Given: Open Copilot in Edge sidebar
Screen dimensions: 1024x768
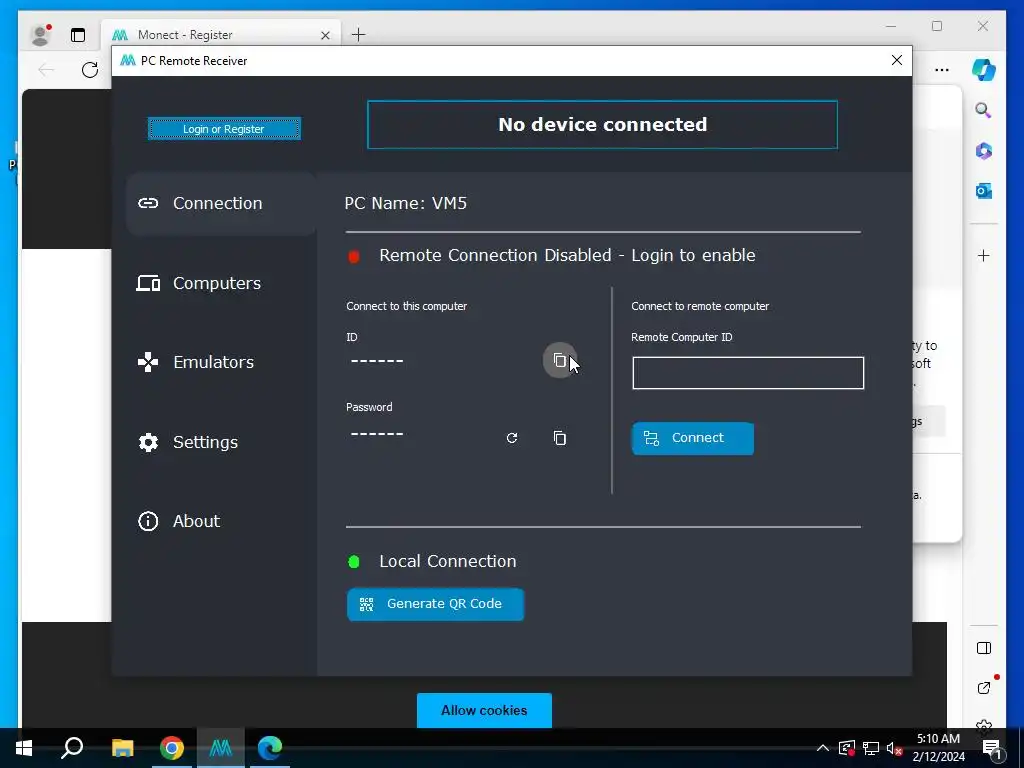Looking at the screenshot, I should coord(984,70).
